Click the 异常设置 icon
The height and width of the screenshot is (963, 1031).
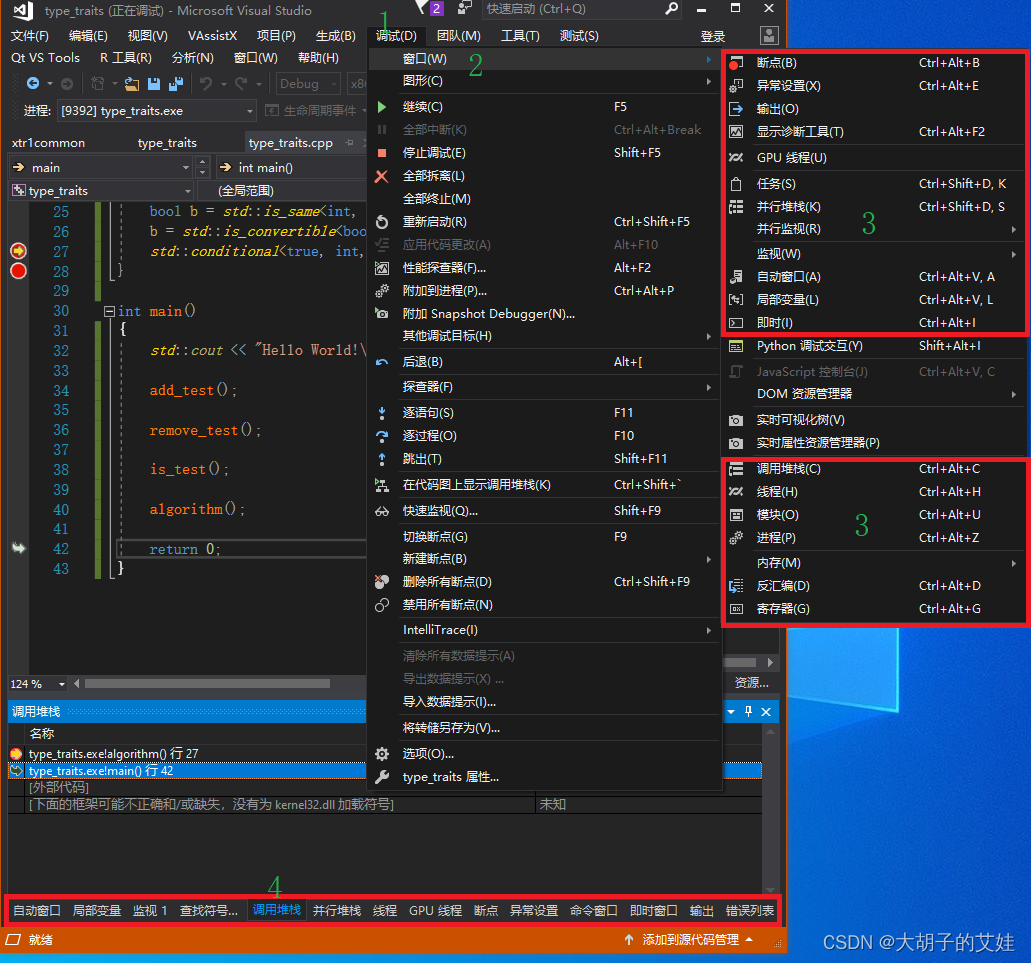(x=736, y=86)
